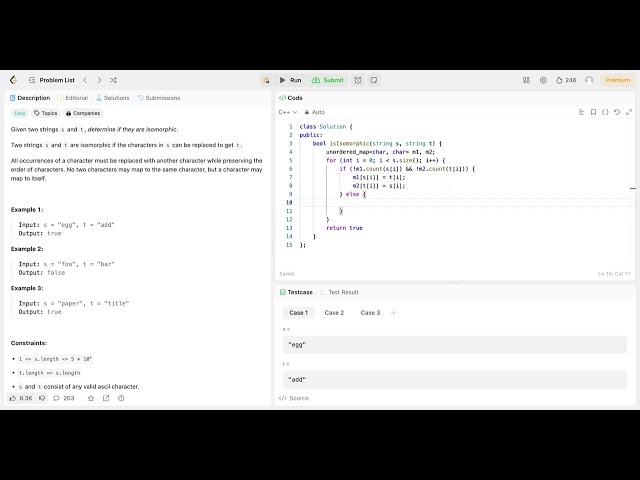Click the curly braces icon in editor toolbar
Viewport: 640px width, 480px height.
(605, 112)
